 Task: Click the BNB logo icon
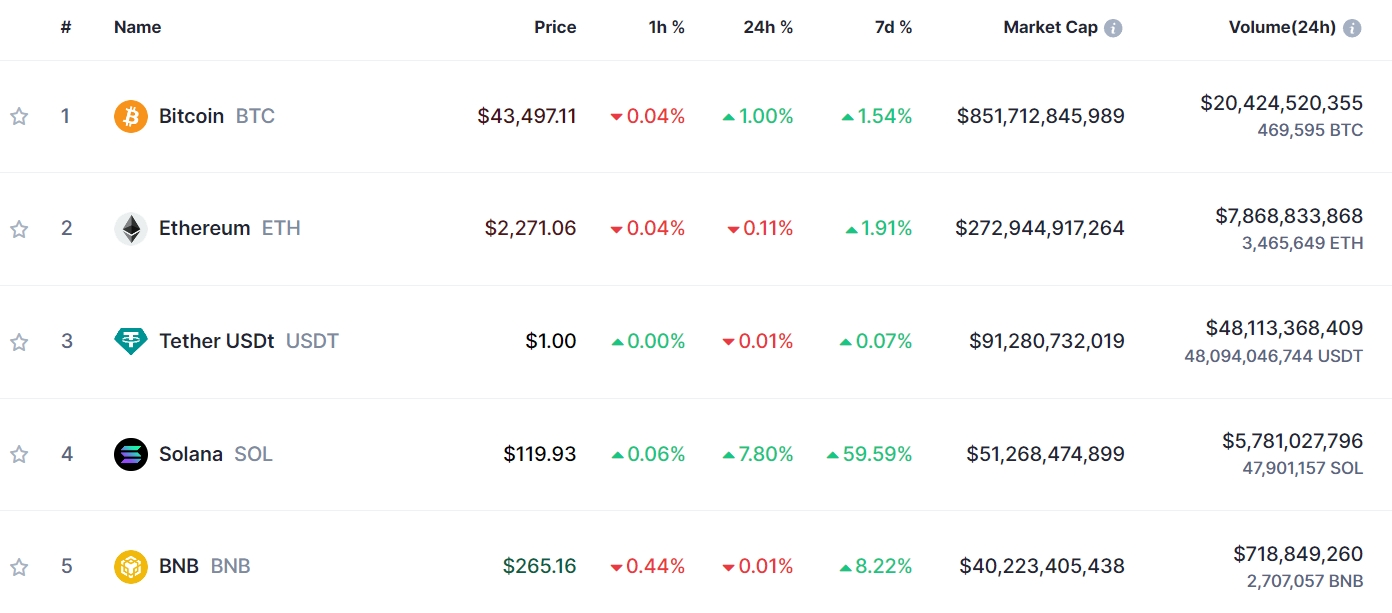point(131,567)
